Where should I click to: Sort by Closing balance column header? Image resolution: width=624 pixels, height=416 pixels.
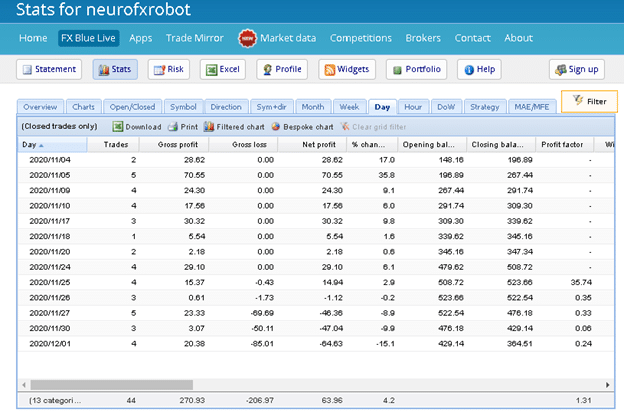501,145
